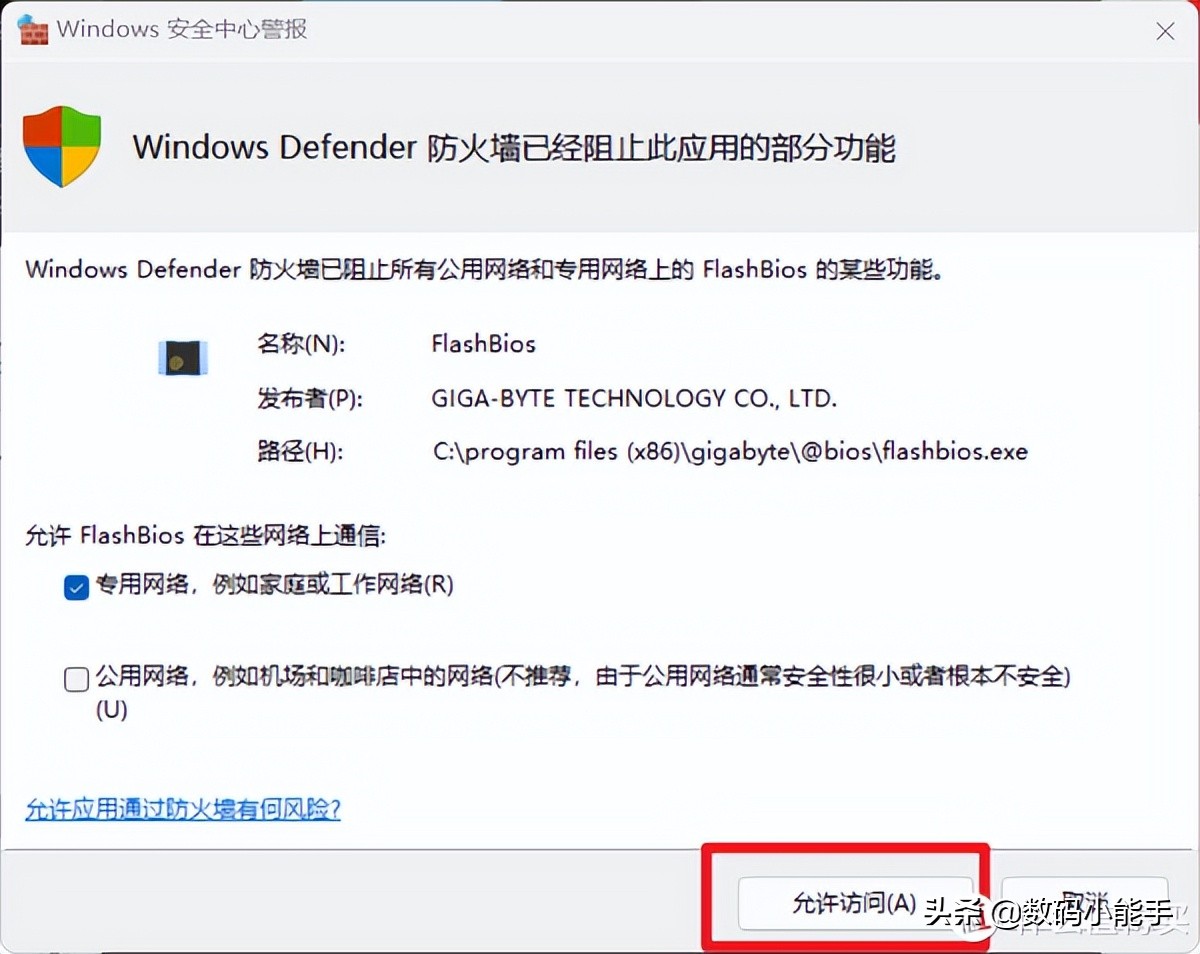The width and height of the screenshot is (1200, 954).
Task: Click the GIGA-BYTE TECHNOLOGY CO., LTD. publisher text
Action: (634, 398)
